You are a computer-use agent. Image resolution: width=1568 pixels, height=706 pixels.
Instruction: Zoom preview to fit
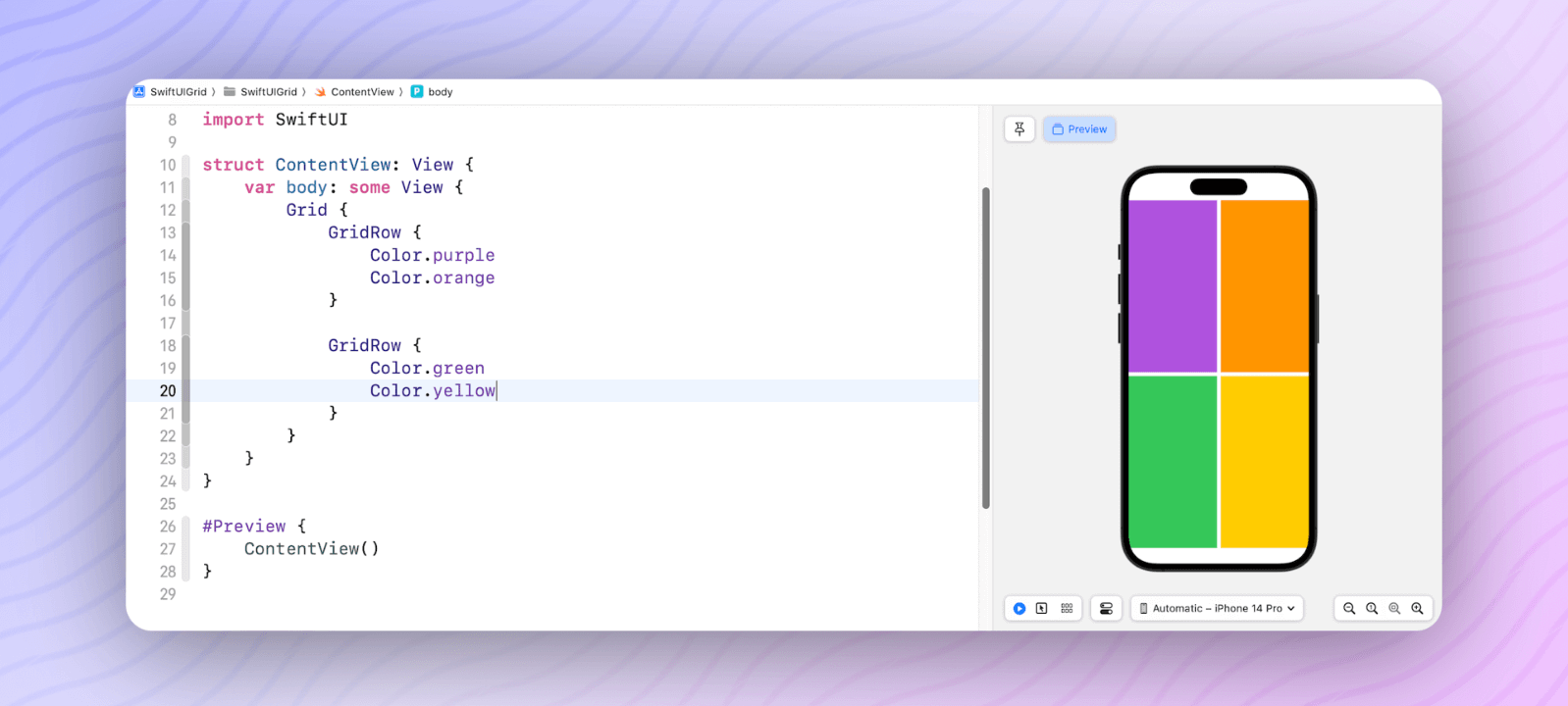point(1394,609)
